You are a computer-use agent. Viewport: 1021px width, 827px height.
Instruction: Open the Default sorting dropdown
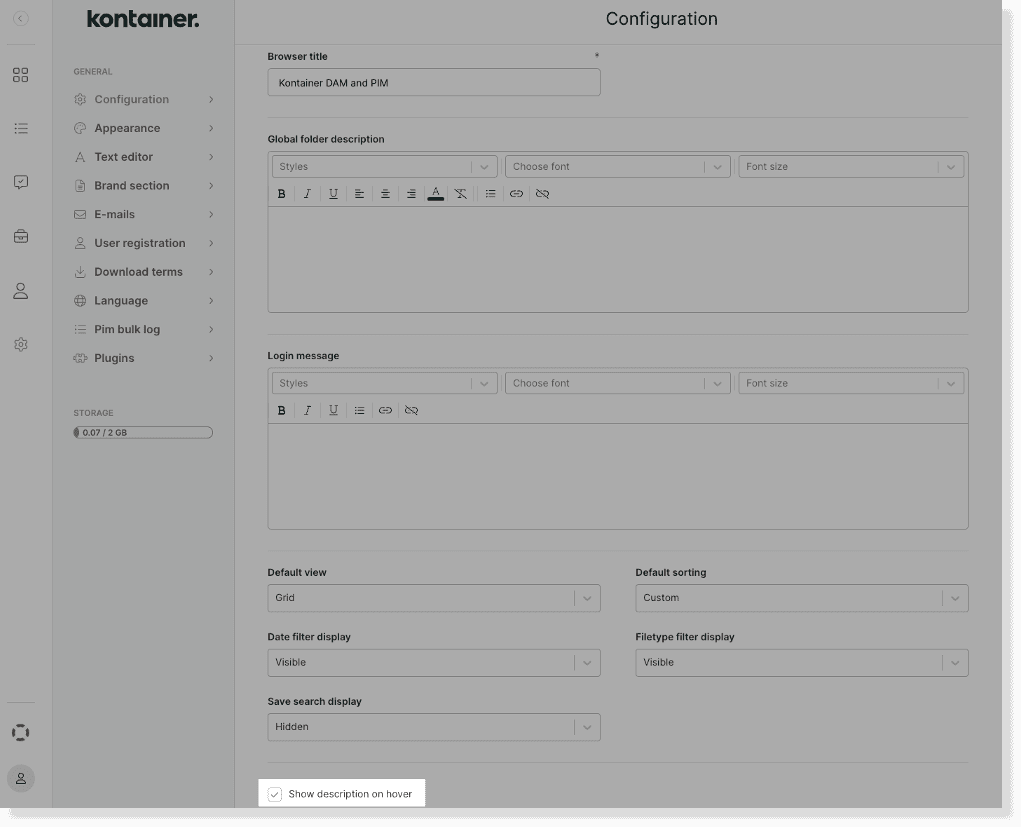[x=801, y=597]
